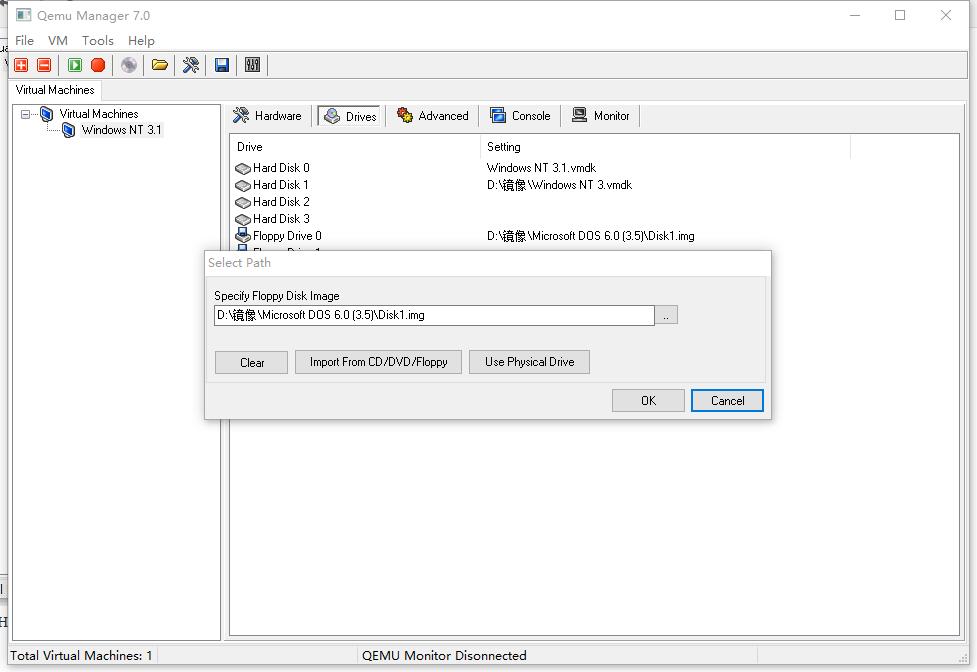
Task: Click the red minus Delete VM icon
Action: pyautogui.click(x=44, y=65)
